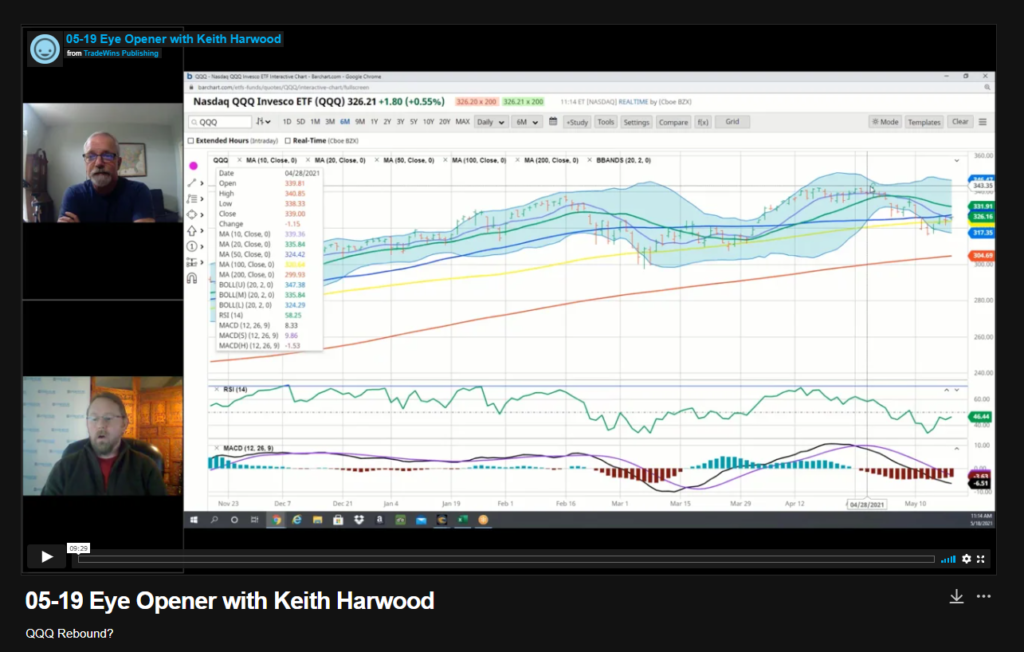Select the 1Y time range
The width and height of the screenshot is (1024, 652).
[374, 122]
